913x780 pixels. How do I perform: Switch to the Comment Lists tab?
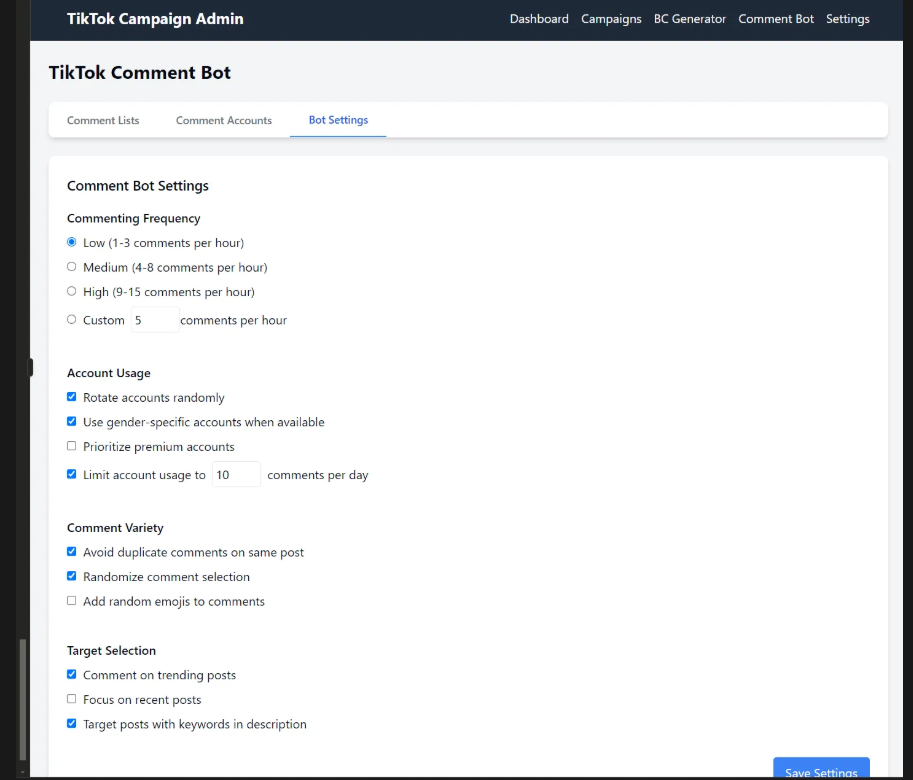pos(103,120)
